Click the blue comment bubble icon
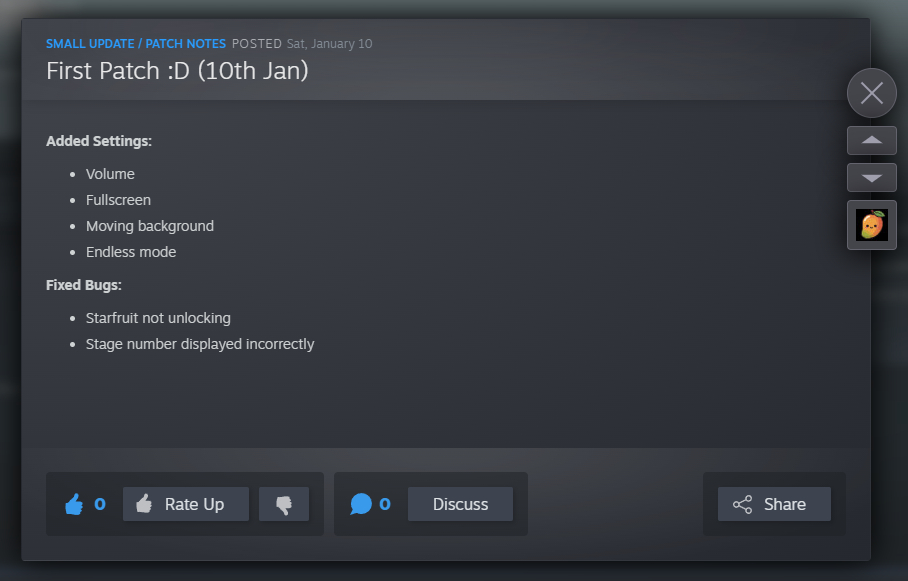This screenshot has width=908, height=581. pos(361,504)
